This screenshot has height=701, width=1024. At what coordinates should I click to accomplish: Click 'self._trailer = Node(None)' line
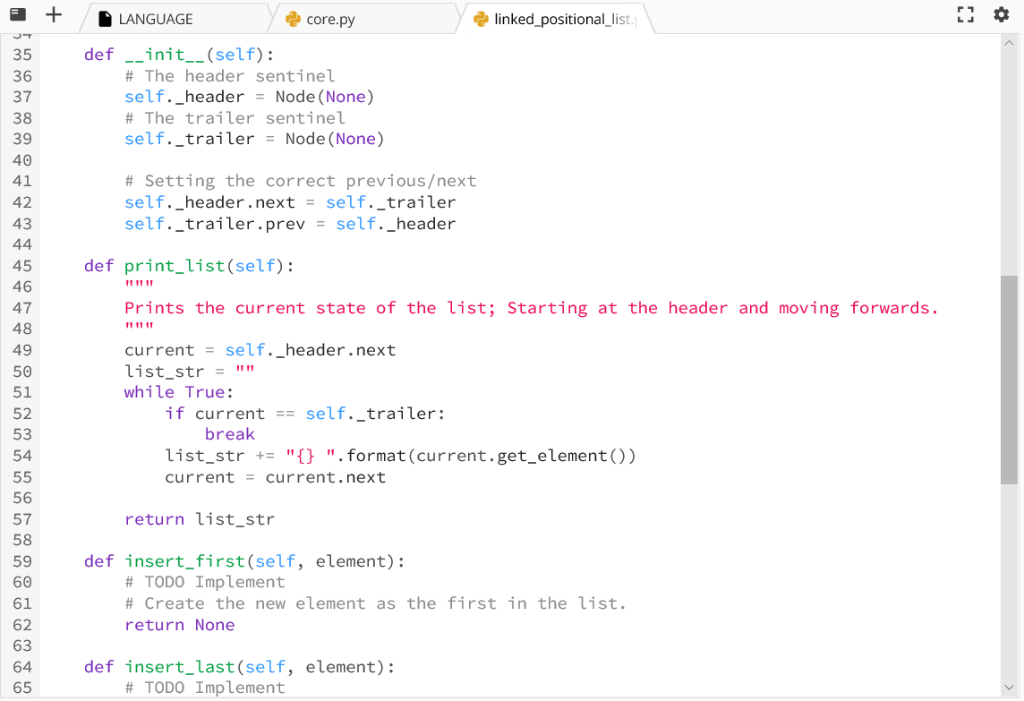pyautogui.click(x=255, y=139)
